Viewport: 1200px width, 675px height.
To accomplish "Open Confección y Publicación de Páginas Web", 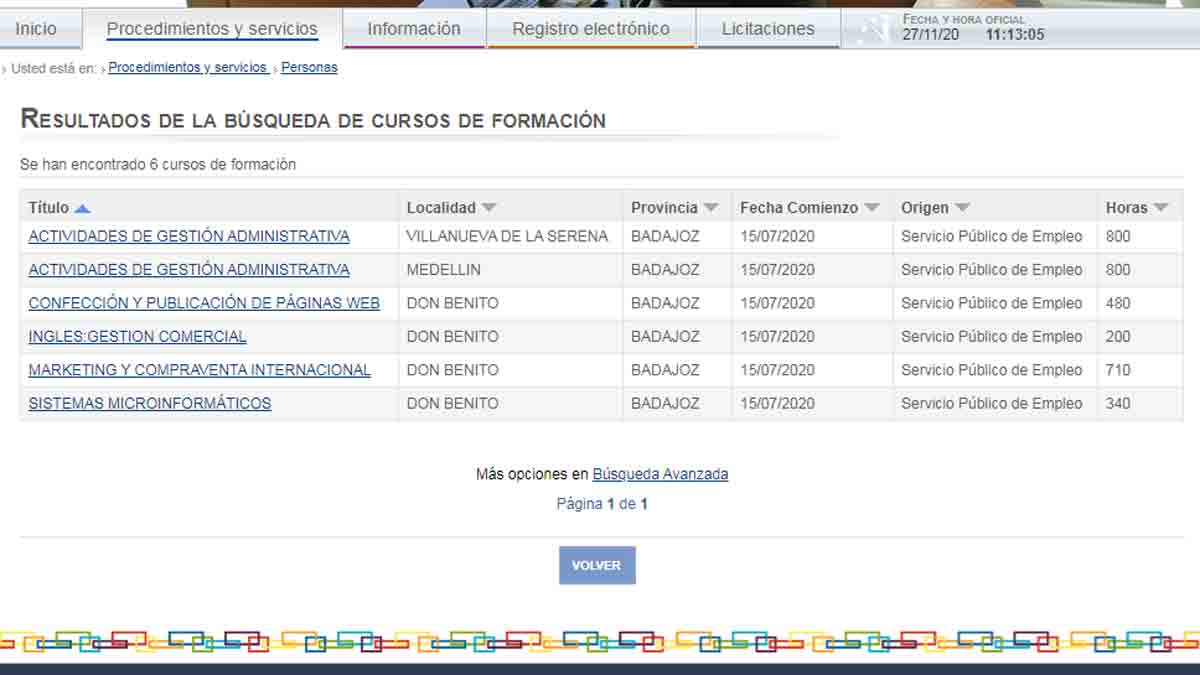I will tap(204, 303).
